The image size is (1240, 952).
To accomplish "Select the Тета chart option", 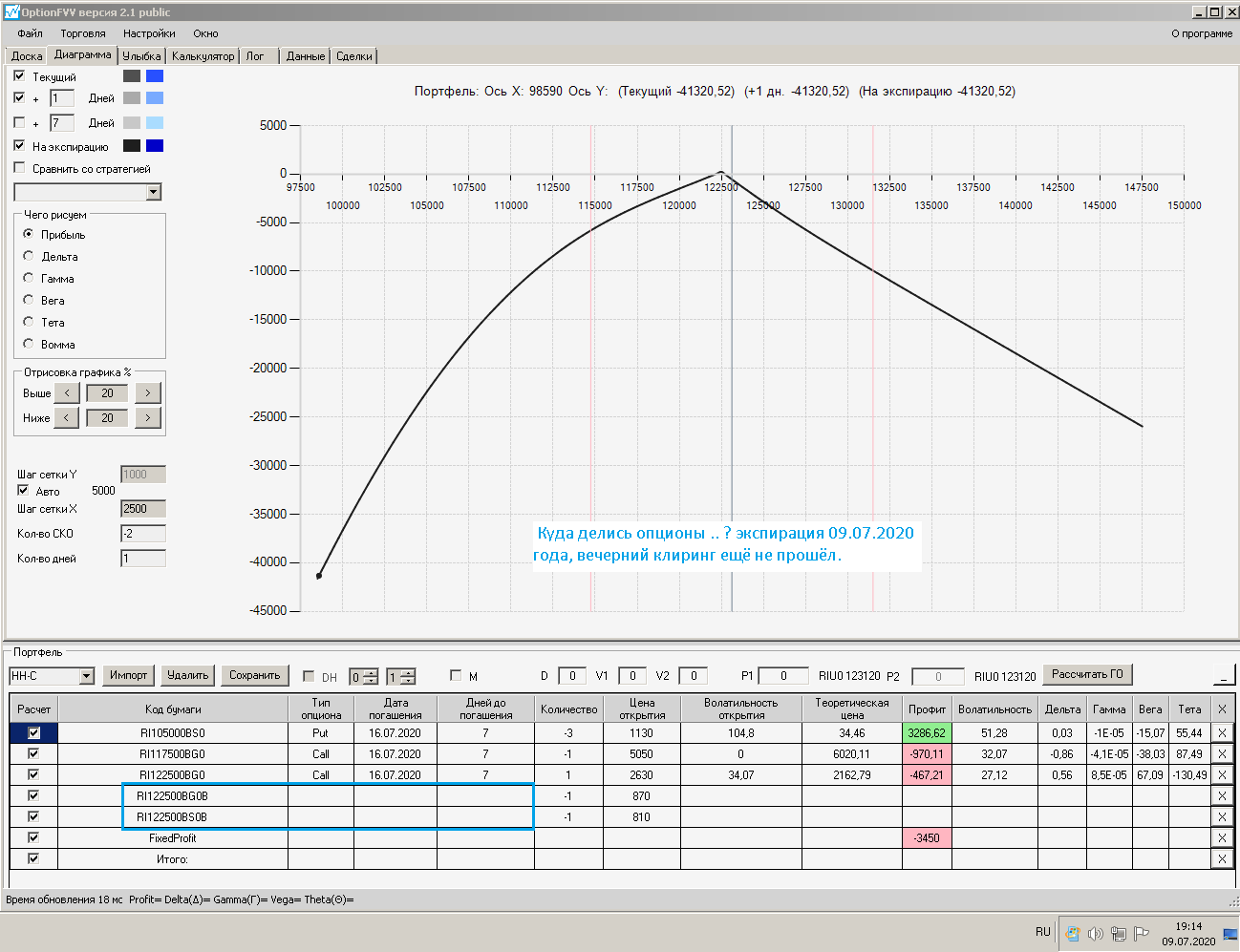I will click(x=29, y=322).
